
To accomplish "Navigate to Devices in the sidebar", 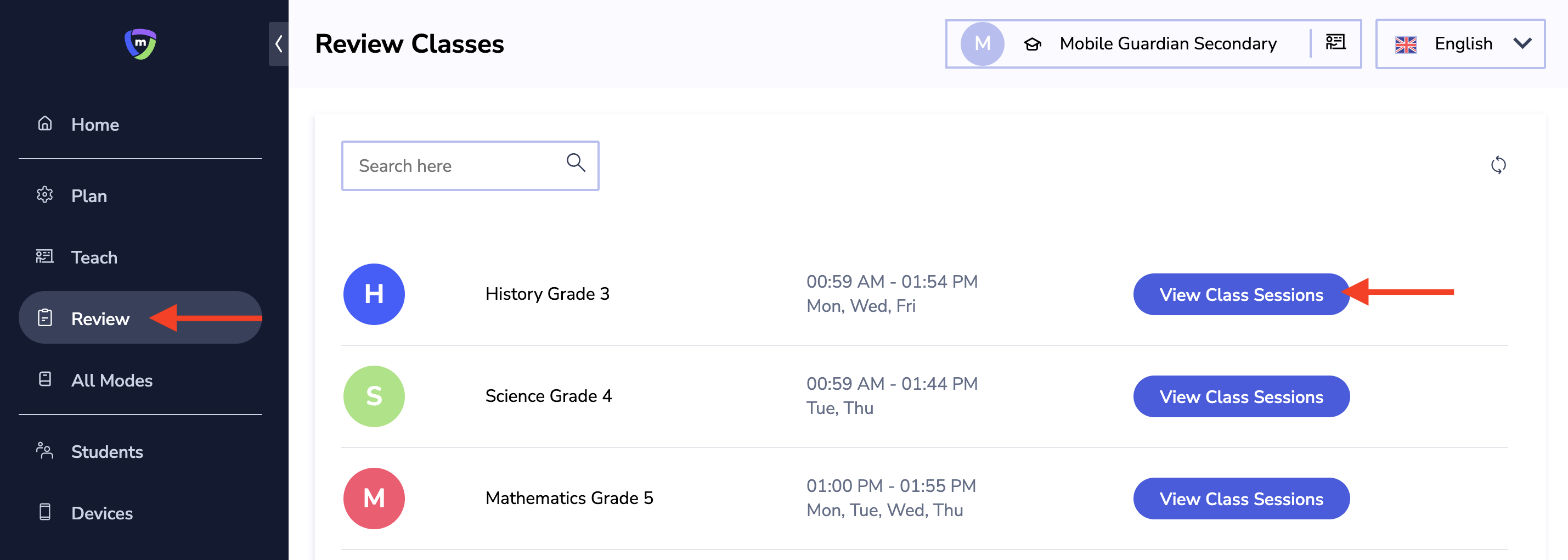I will click(x=101, y=513).
